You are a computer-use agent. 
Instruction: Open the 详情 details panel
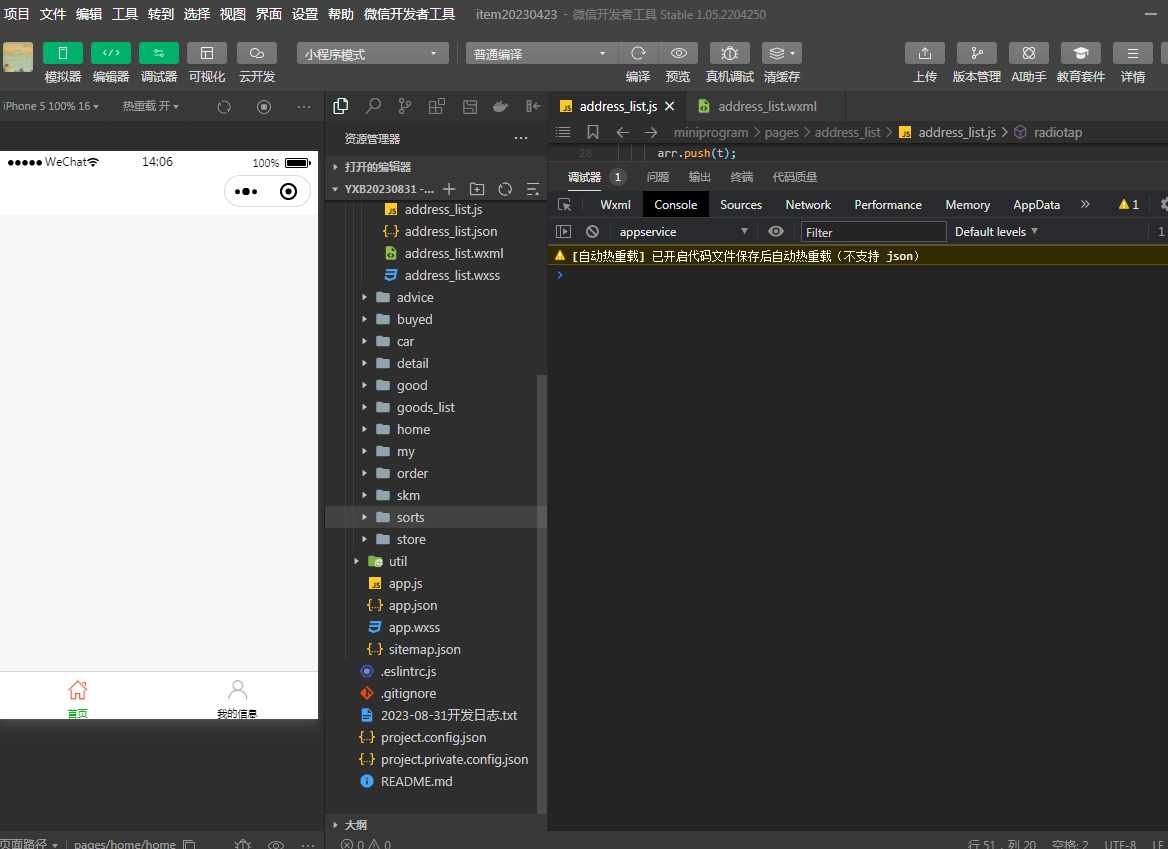pos(1133,54)
